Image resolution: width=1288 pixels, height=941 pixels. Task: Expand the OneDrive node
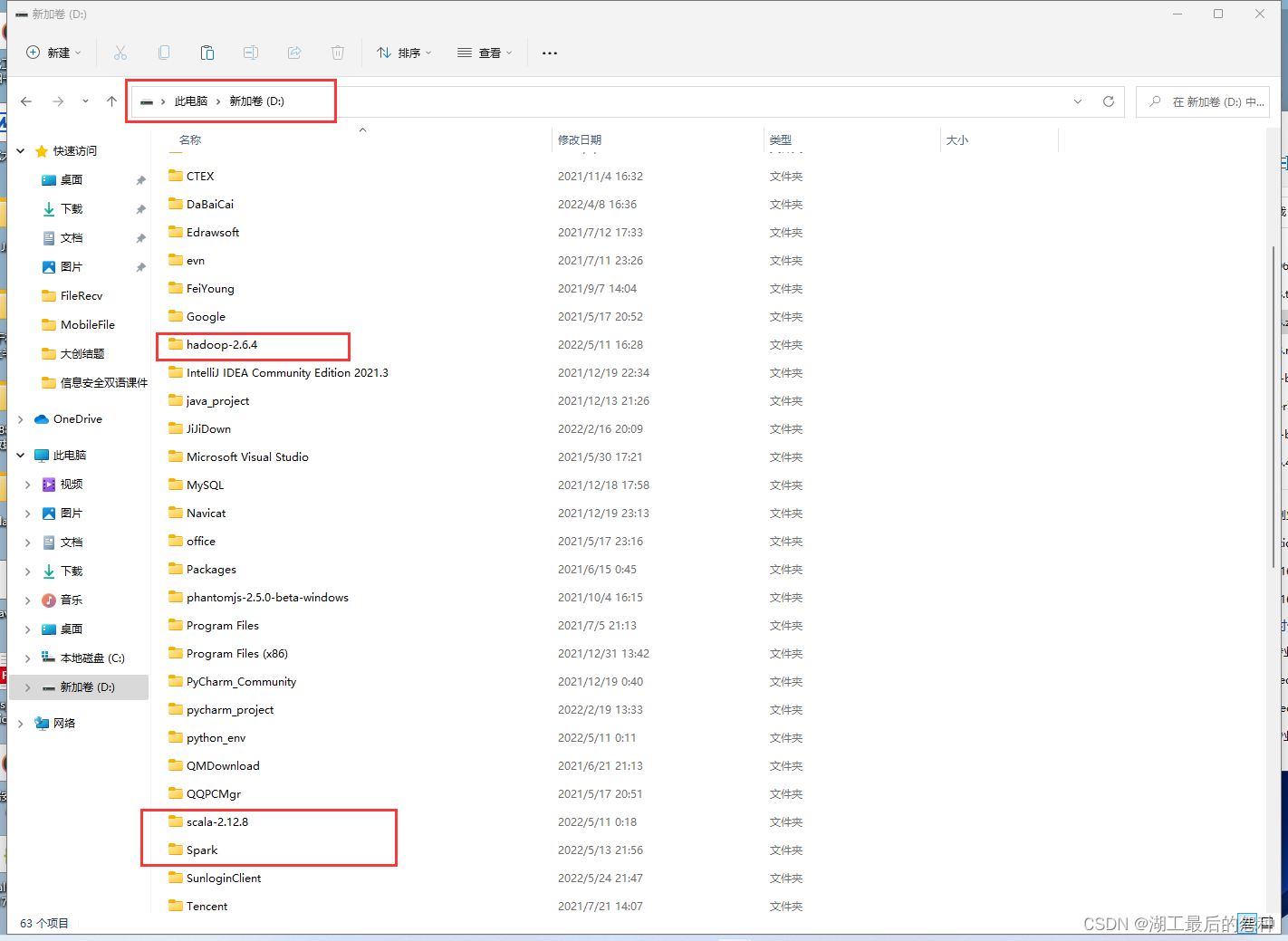[x=21, y=419]
